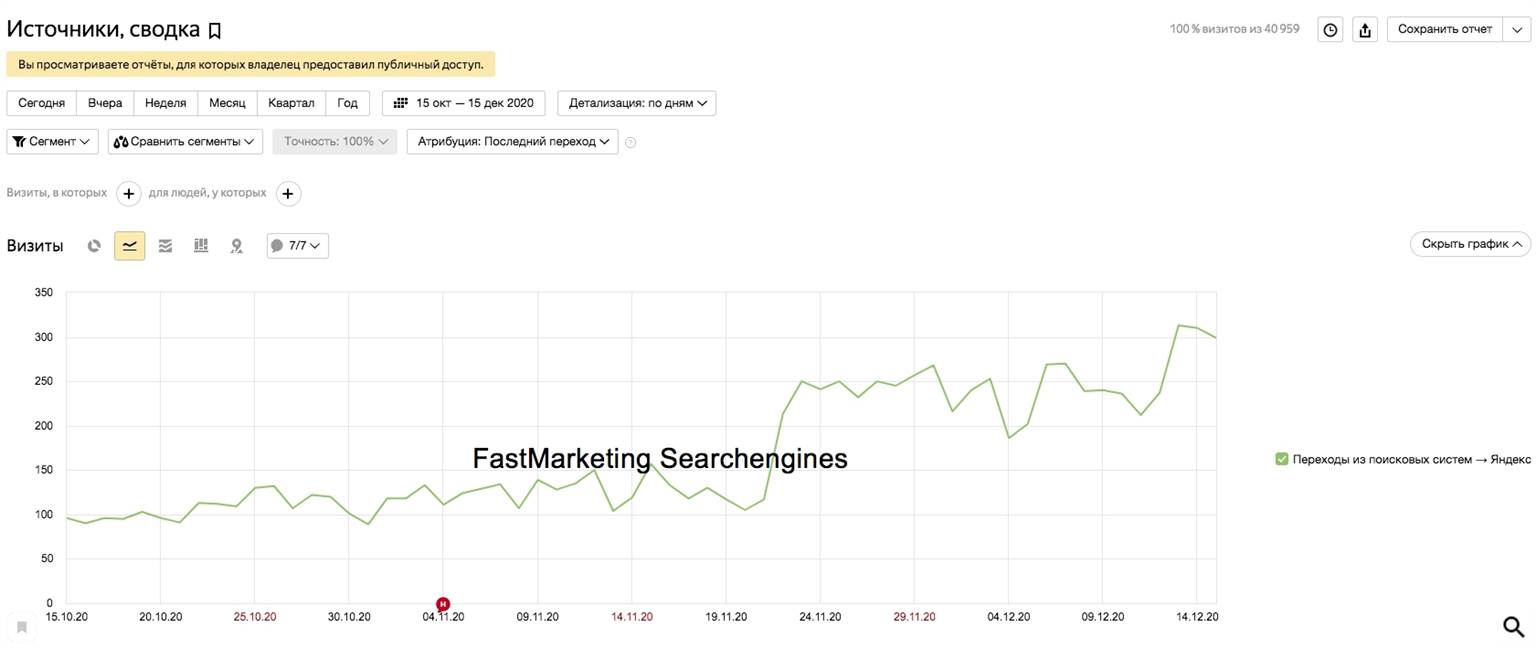Click the red annotation marker on 04.11.20

(443, 603)
